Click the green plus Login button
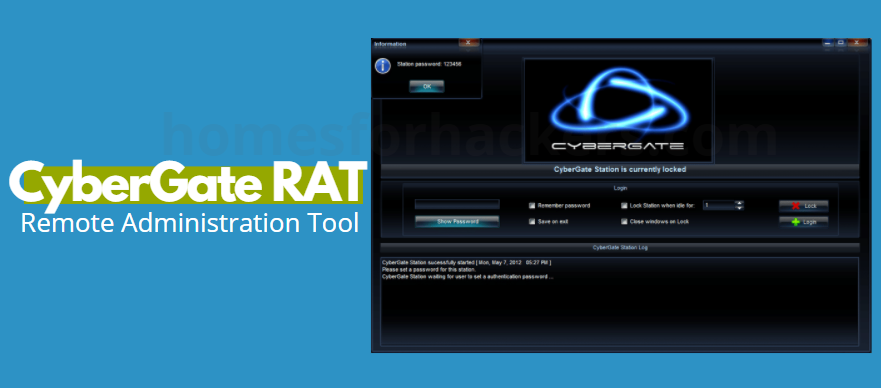 [x=803, y=222]
